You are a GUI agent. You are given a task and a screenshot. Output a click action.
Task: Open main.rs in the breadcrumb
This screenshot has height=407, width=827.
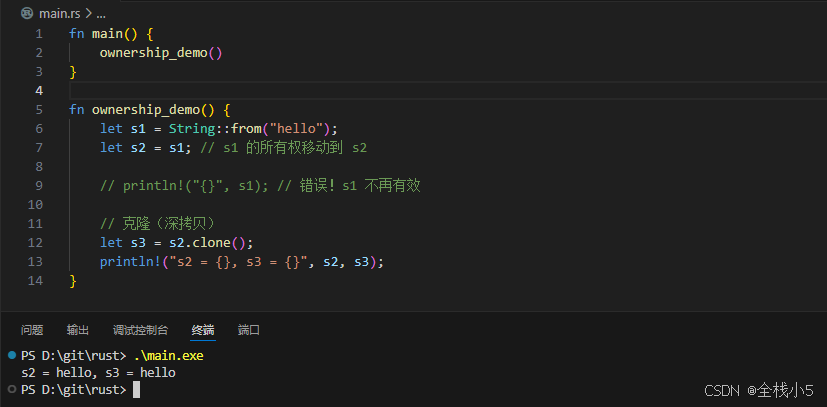pyautogui.click(x=60, y=14)
